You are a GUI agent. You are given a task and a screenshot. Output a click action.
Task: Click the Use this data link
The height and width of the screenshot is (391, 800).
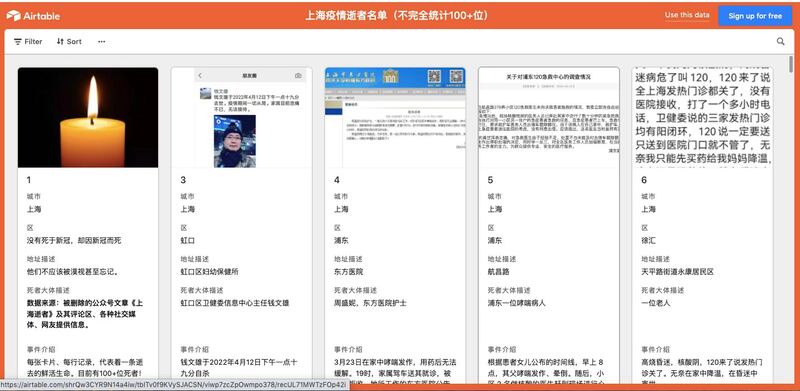tap(687, 15)
